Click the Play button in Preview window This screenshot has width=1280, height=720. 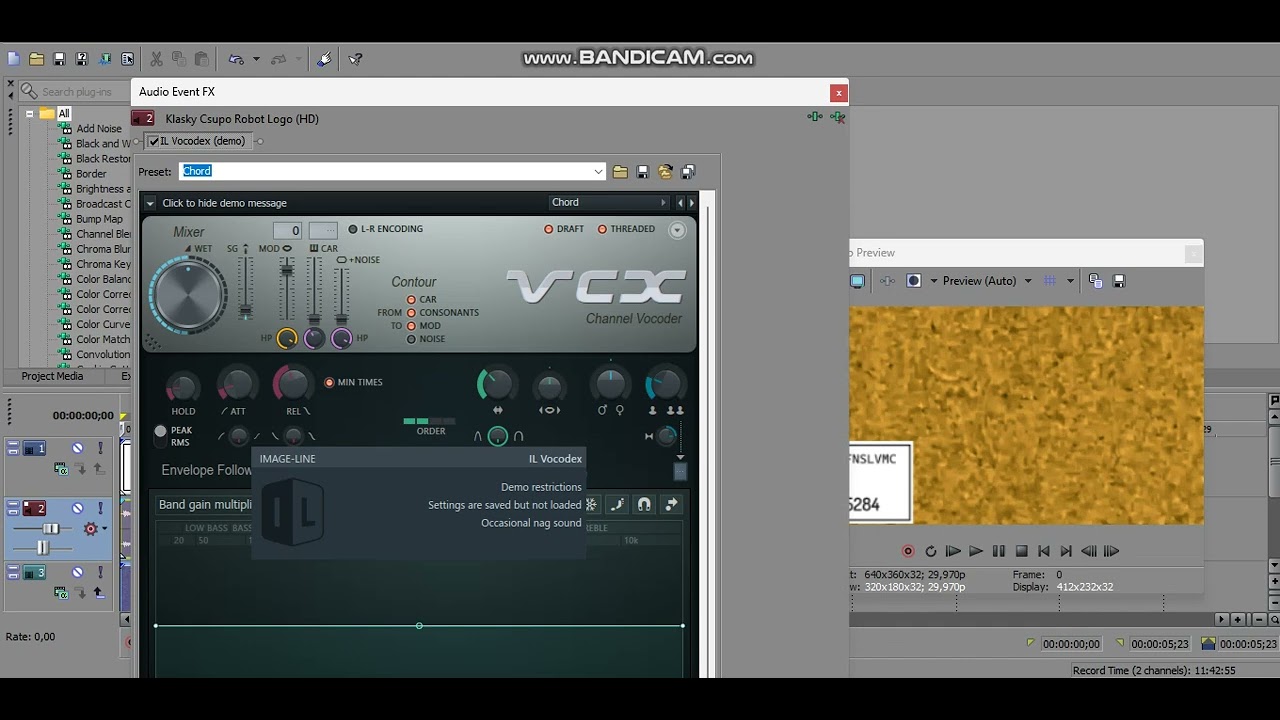point(976,551)
